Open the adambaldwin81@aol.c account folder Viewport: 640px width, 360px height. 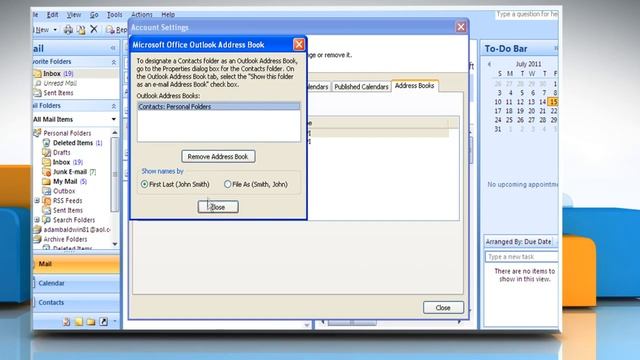pyautogui.click(x=77, y=229)
